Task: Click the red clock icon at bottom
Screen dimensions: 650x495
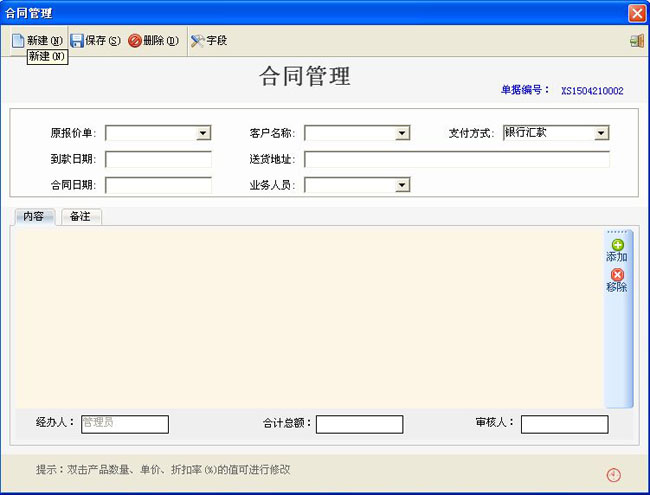Action: [x=614, y=475]
